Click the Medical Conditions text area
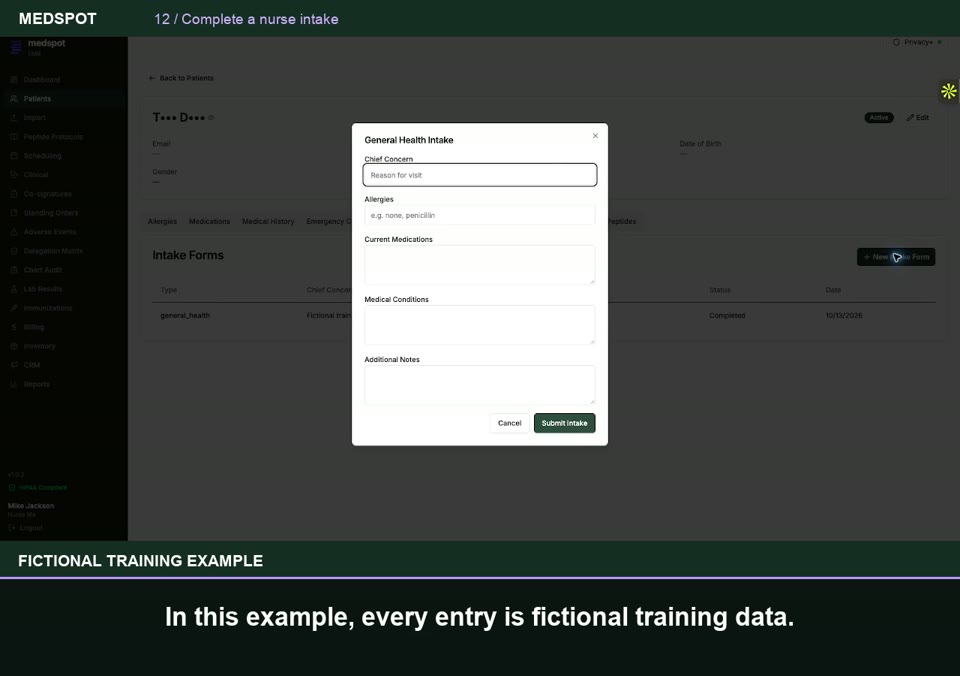The height and width of the screenshot is (676, 960). (480, 325)
